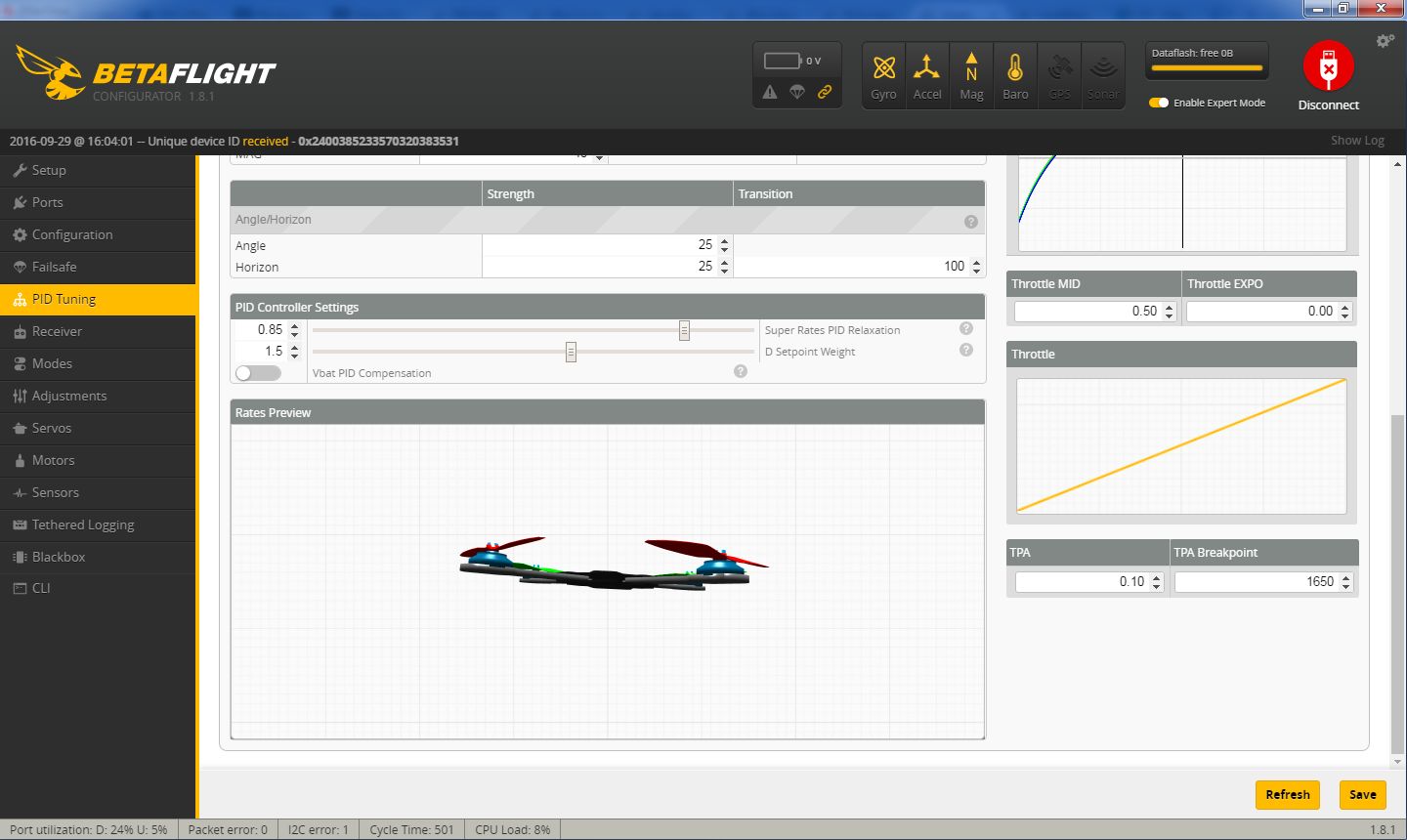Click the D Setpoint 1.5 stepper arrows
The height and width of the screenshot is (840, 1407).
(294, 352)
